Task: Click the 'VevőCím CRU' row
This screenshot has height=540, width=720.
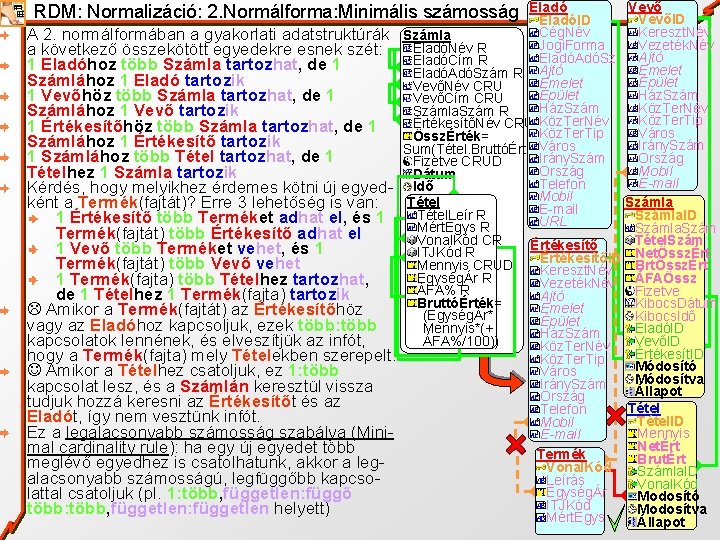Action: (452, 98)
